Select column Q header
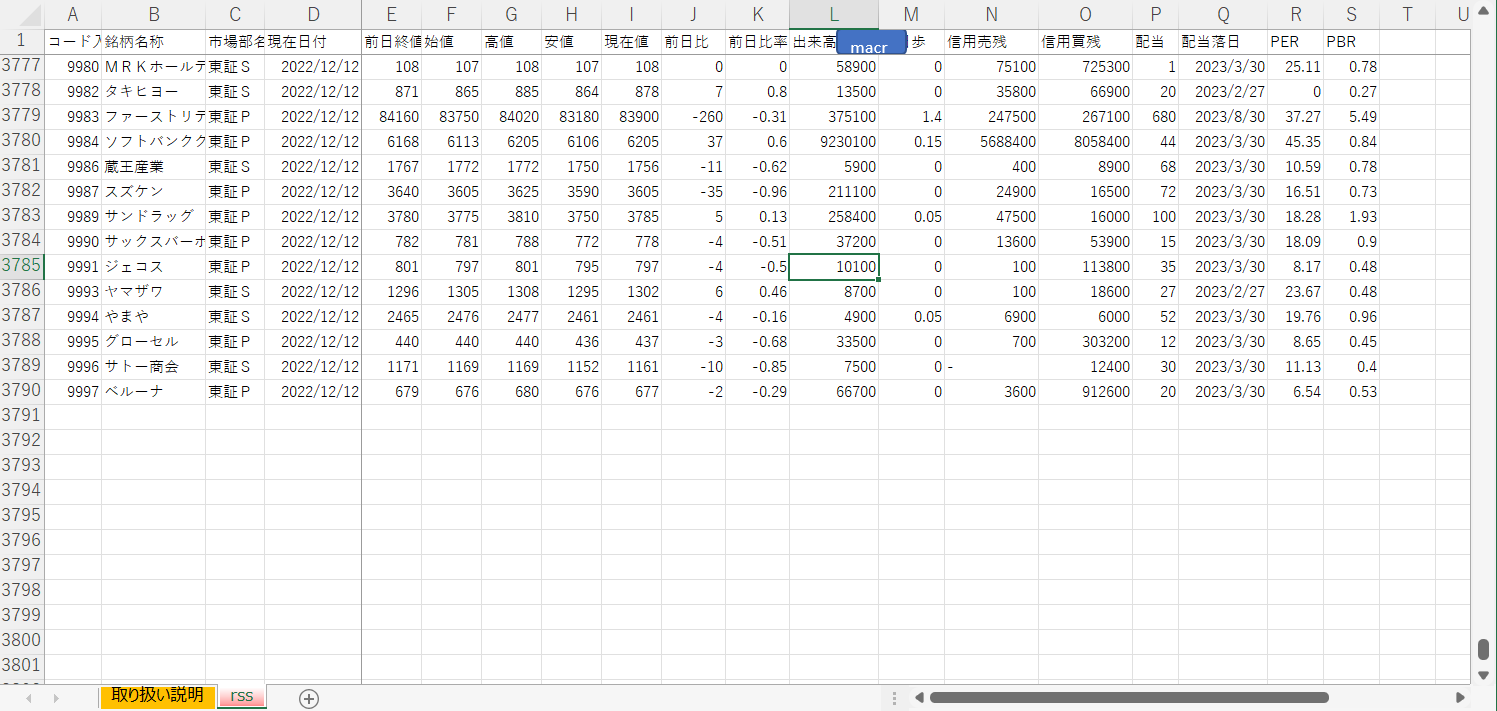 click(x=1223, y=15)
